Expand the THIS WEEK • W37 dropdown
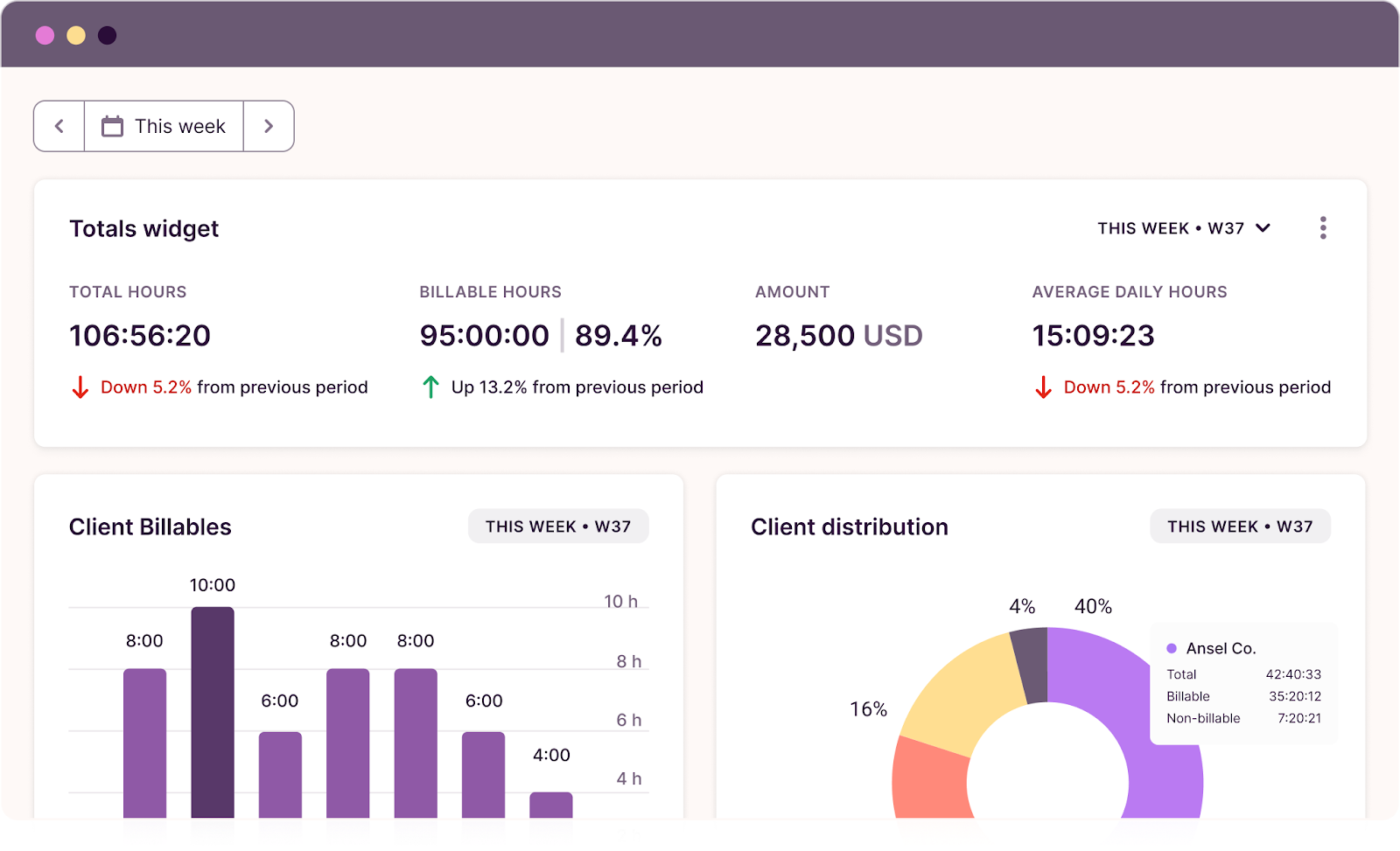Screen dimensions: 1400x851 pyautogui.click(x=1186, y=227)
